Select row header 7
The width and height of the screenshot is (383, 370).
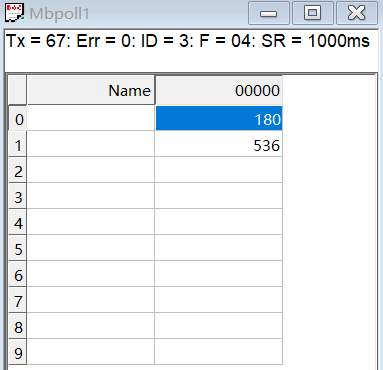click(x=18, y=300)
